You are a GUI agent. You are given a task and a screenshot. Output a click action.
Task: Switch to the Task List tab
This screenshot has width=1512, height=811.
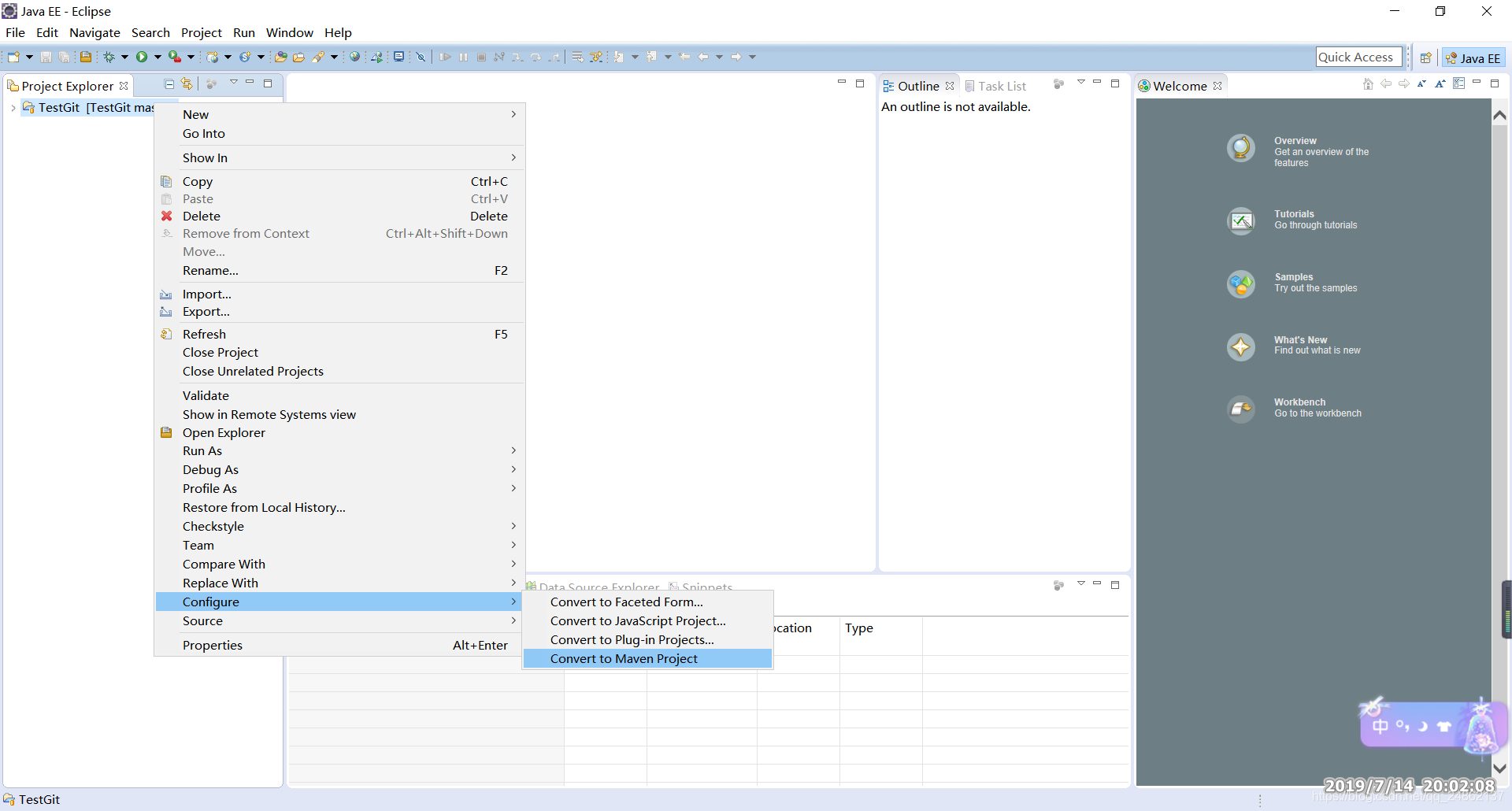(x=995, y=86)
